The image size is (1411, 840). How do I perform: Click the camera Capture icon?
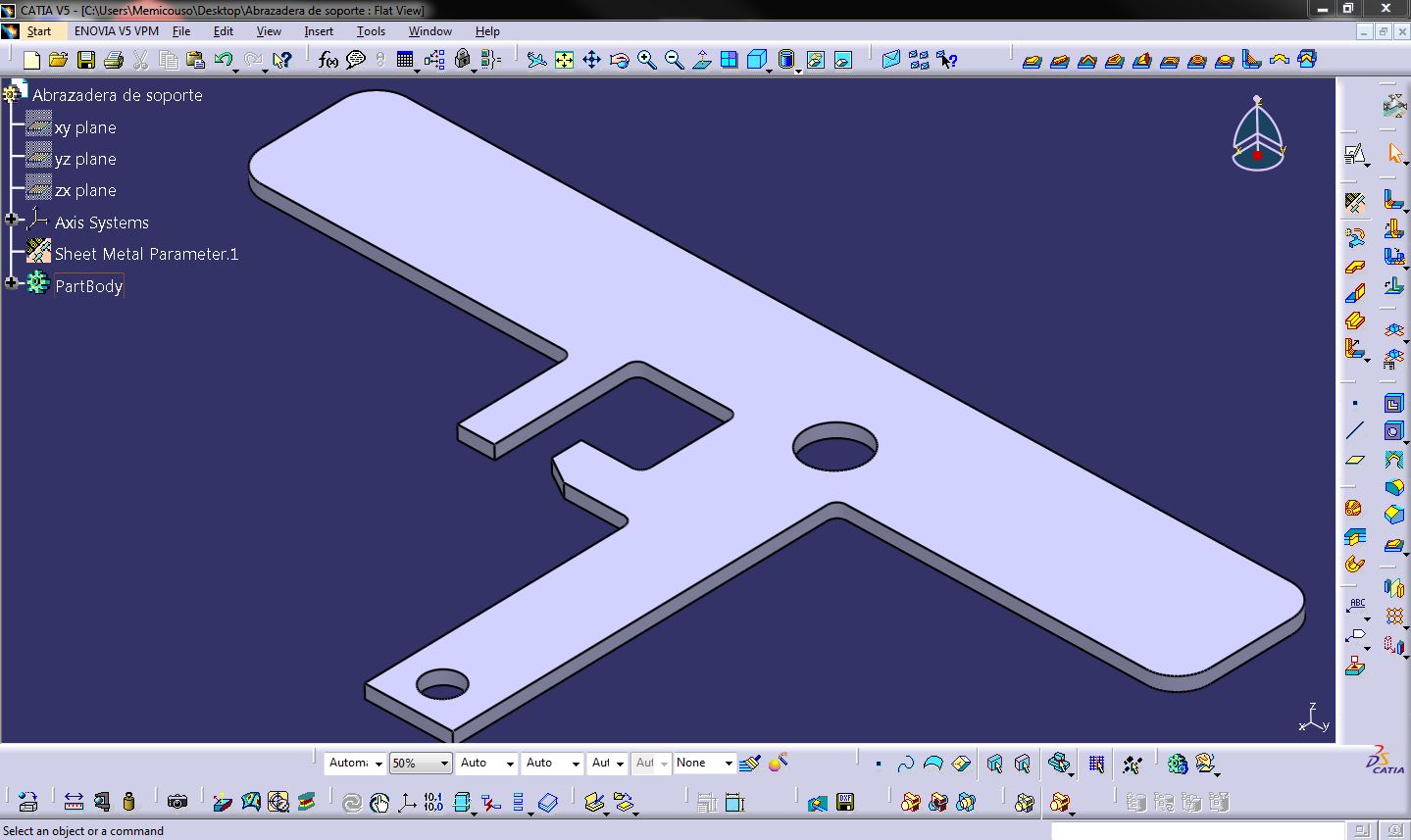tap(176, 802)
